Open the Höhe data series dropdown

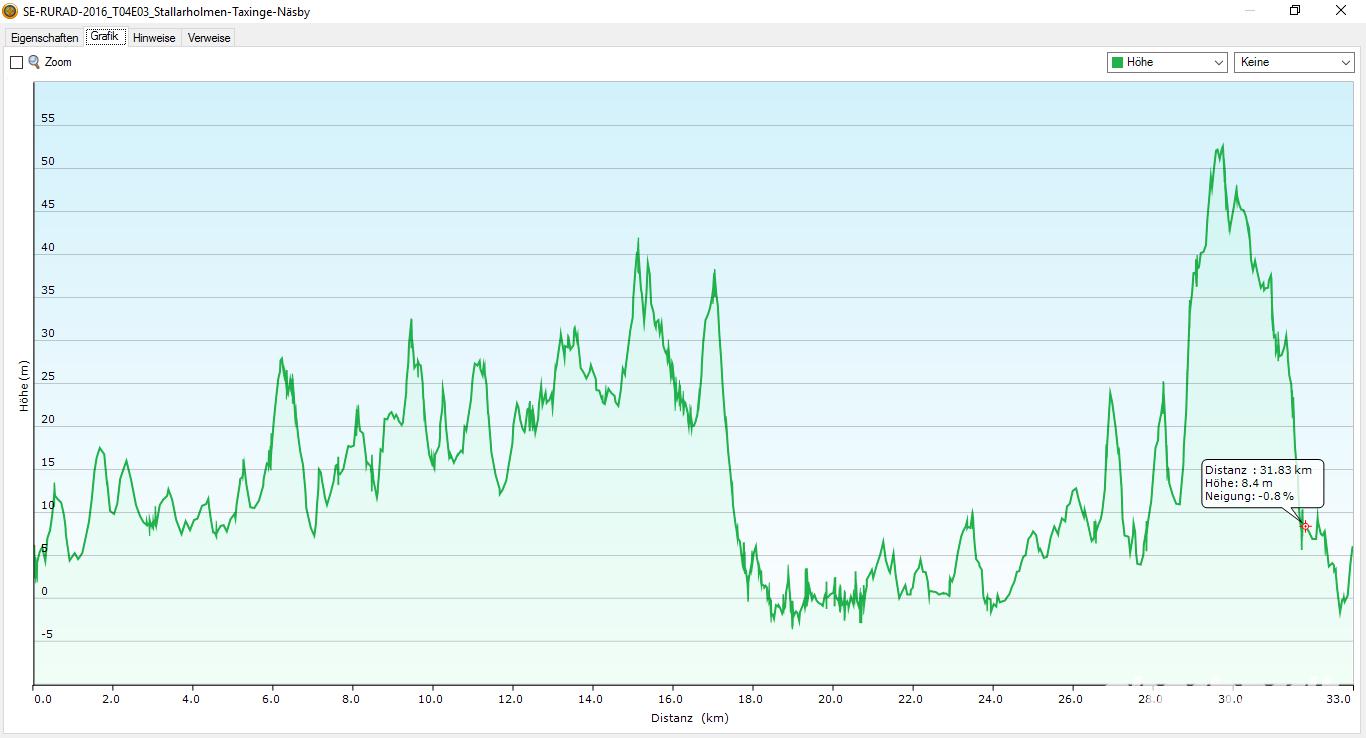(x=1167, y=62)
